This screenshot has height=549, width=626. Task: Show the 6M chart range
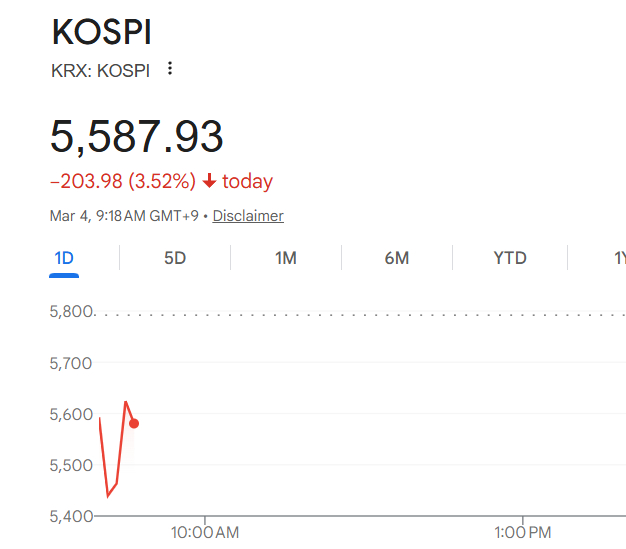click(x=397, y=258)
